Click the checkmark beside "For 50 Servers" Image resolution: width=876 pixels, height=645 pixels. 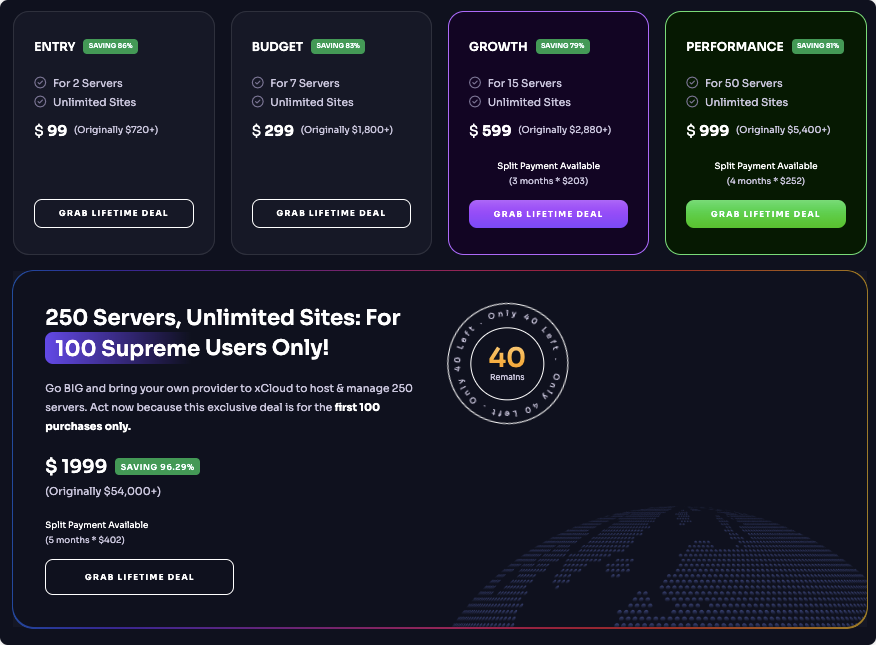point(692,83)
